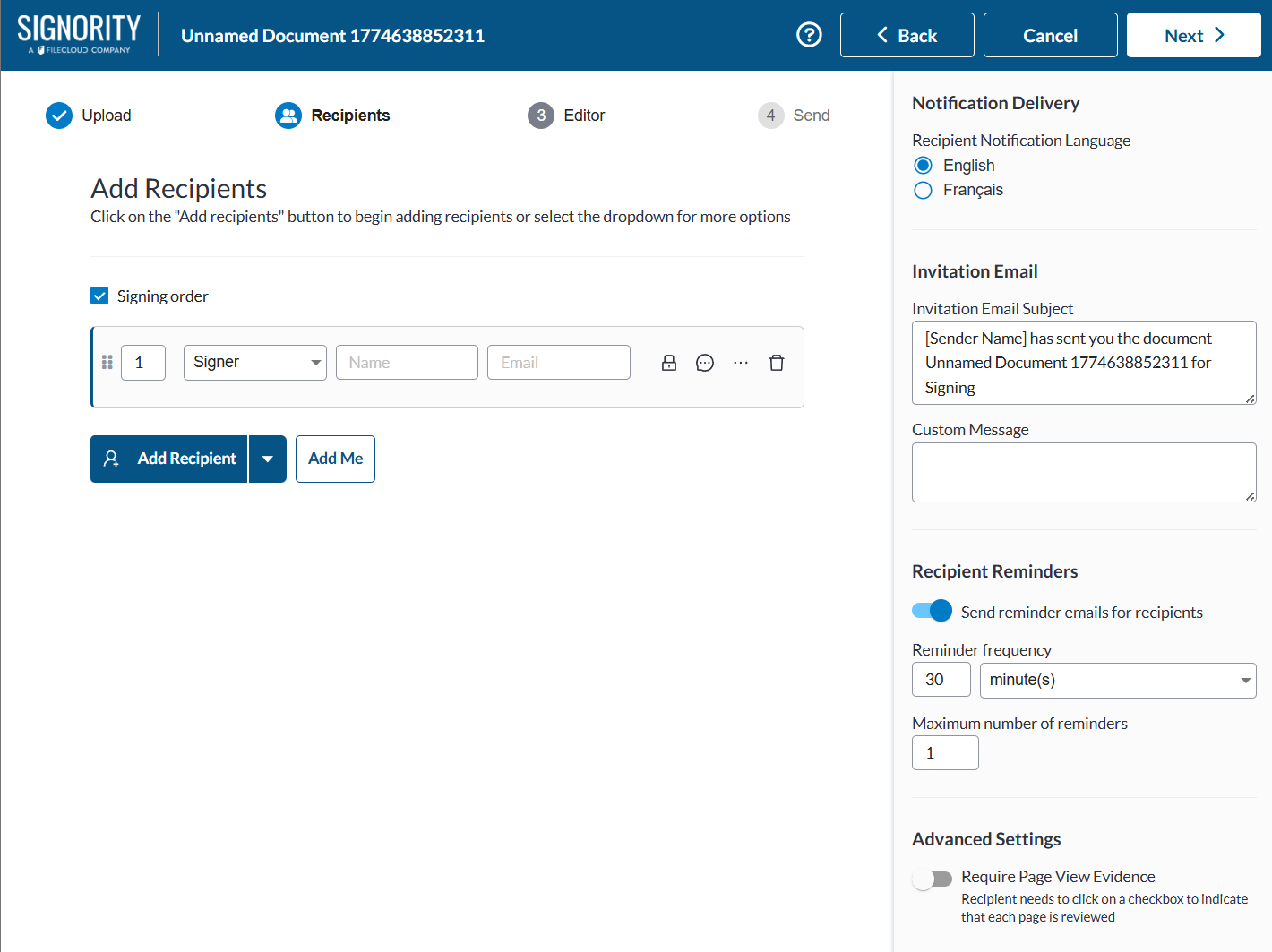Grab the recipient row drag handle

tap(107, 362)
